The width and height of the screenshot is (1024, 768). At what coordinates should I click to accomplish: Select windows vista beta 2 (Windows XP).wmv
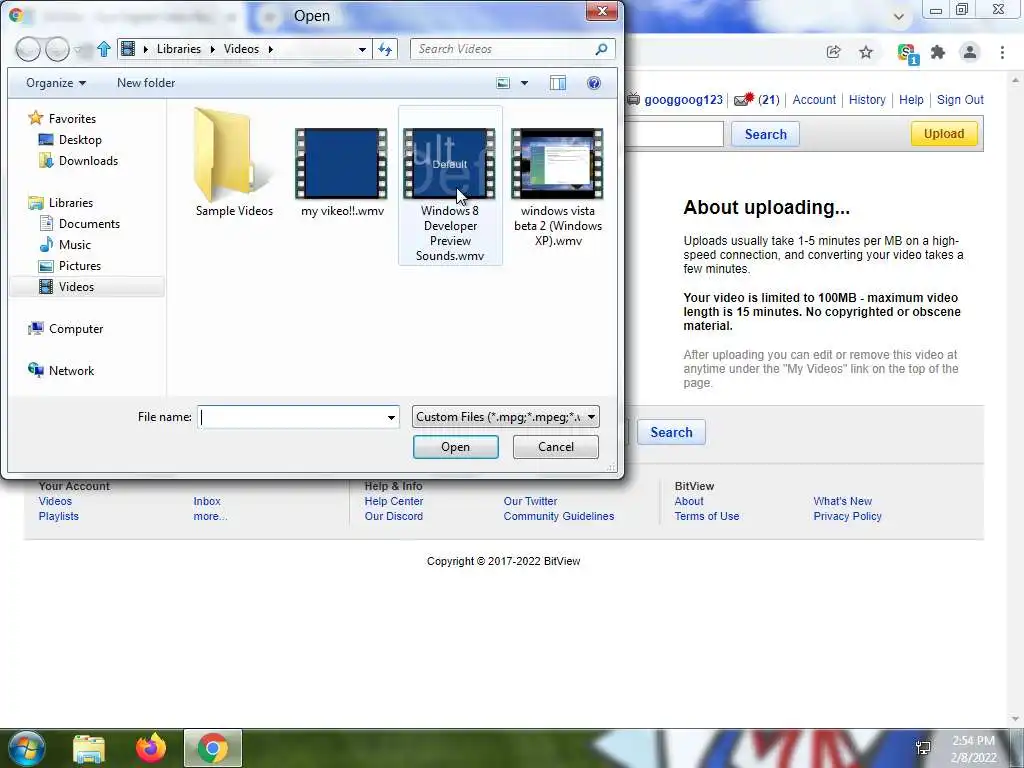[x=557, y=187]
